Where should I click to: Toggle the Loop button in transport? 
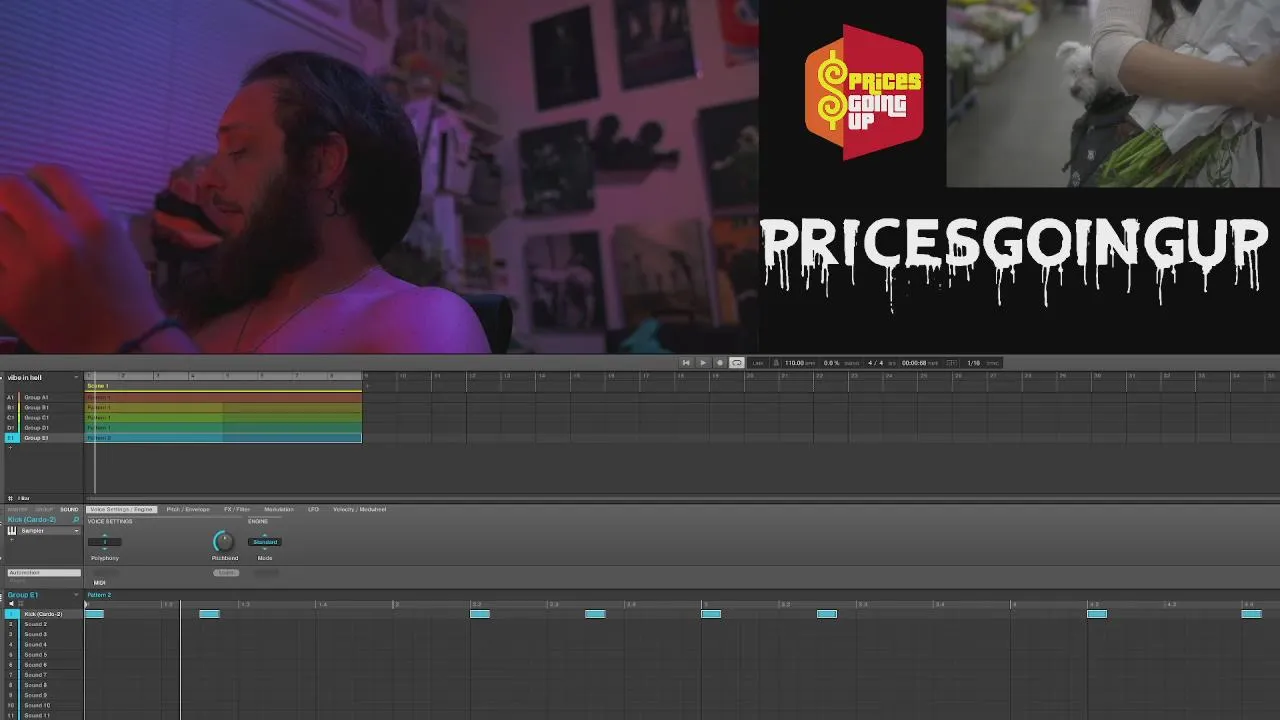737,363
